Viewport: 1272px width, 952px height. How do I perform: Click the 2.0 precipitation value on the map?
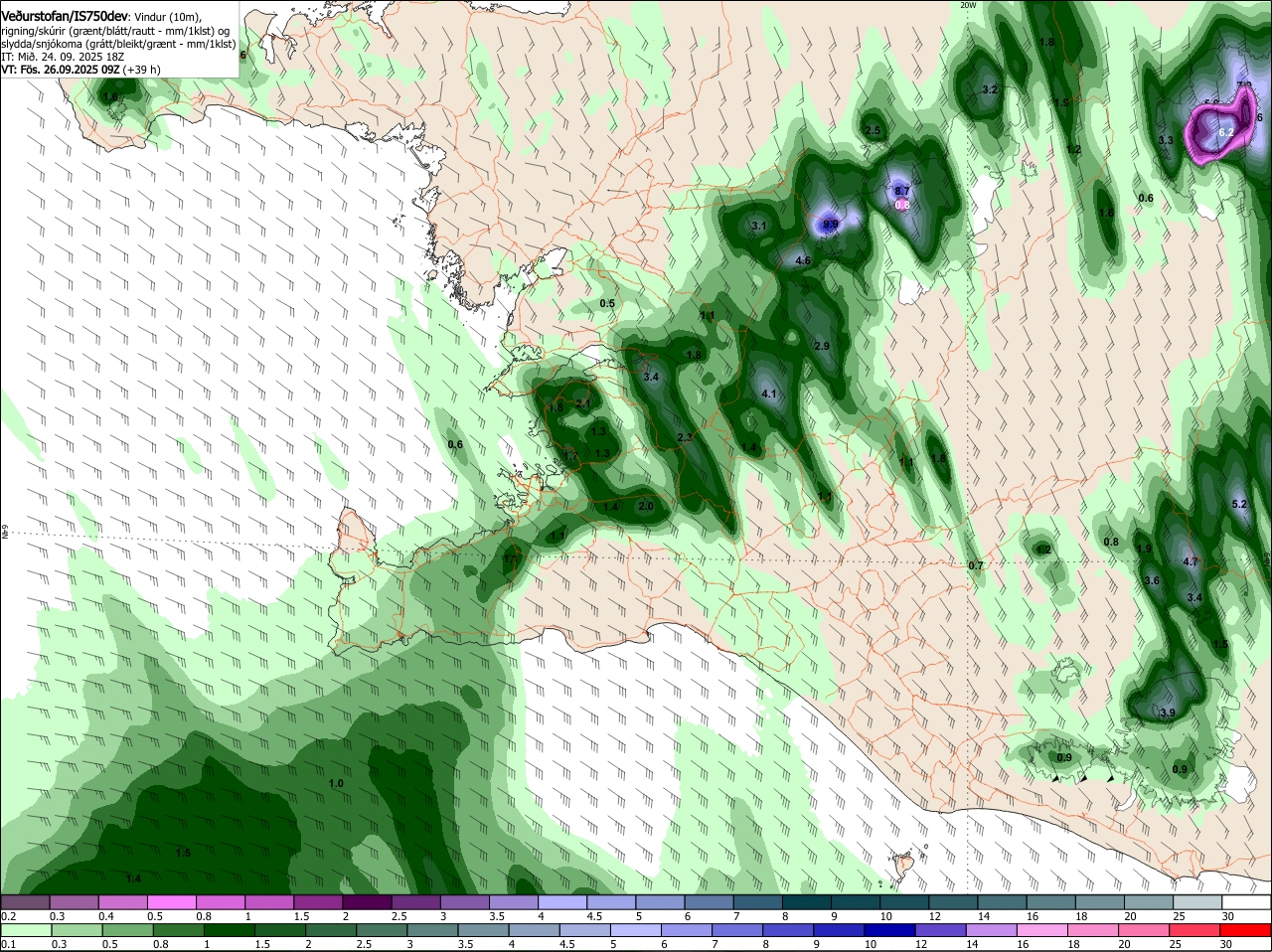[x=645, y=506]
